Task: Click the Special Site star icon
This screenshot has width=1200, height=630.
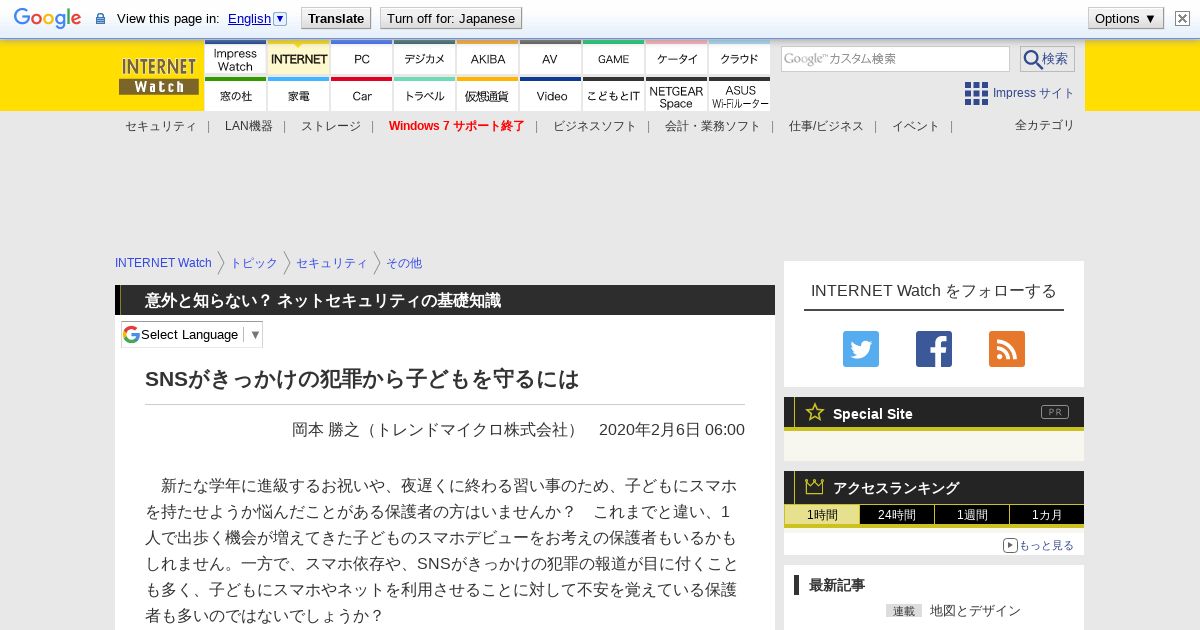Action: pyautogui.click(x=815, y=412)
